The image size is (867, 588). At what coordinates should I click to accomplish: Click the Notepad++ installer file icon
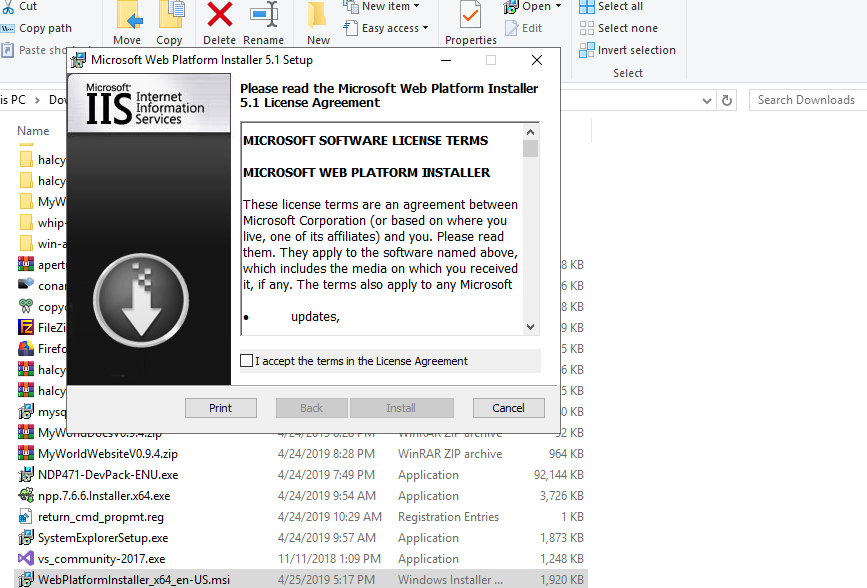(x=25, y=496)
